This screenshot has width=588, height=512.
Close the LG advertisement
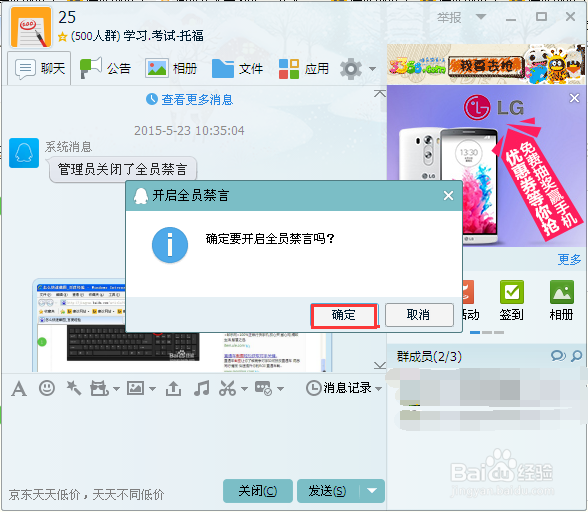coord(574,98)
